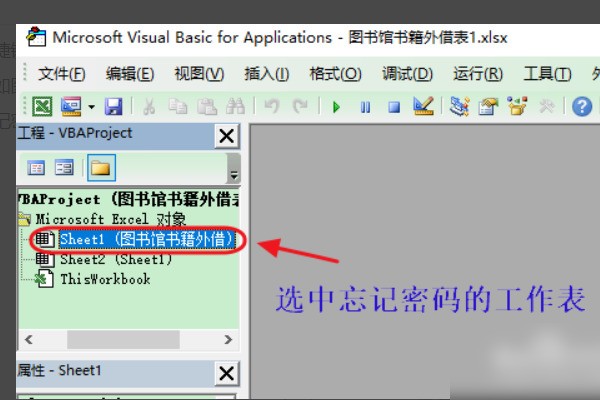Viewport: 600px width, 400px height.
Task: Click View Object icon in project panel
Action: pyautogui.click(x=64, y=168)
